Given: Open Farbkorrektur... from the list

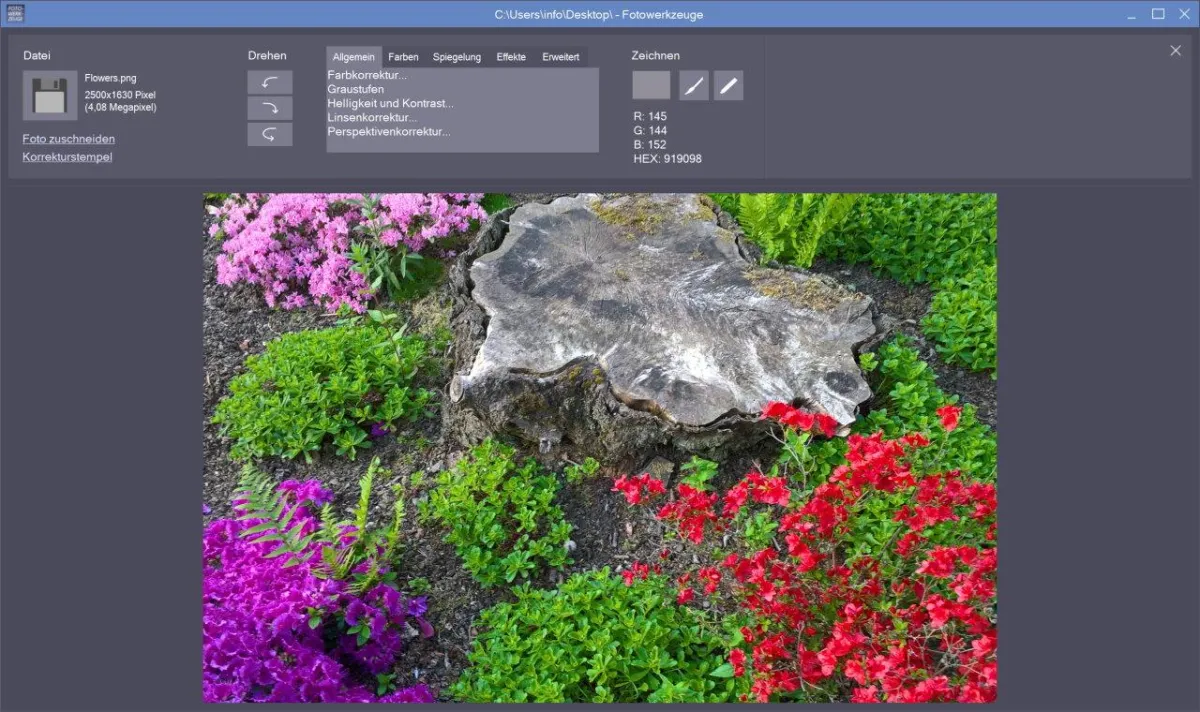Looking at the screenshot, I should 367,75.
